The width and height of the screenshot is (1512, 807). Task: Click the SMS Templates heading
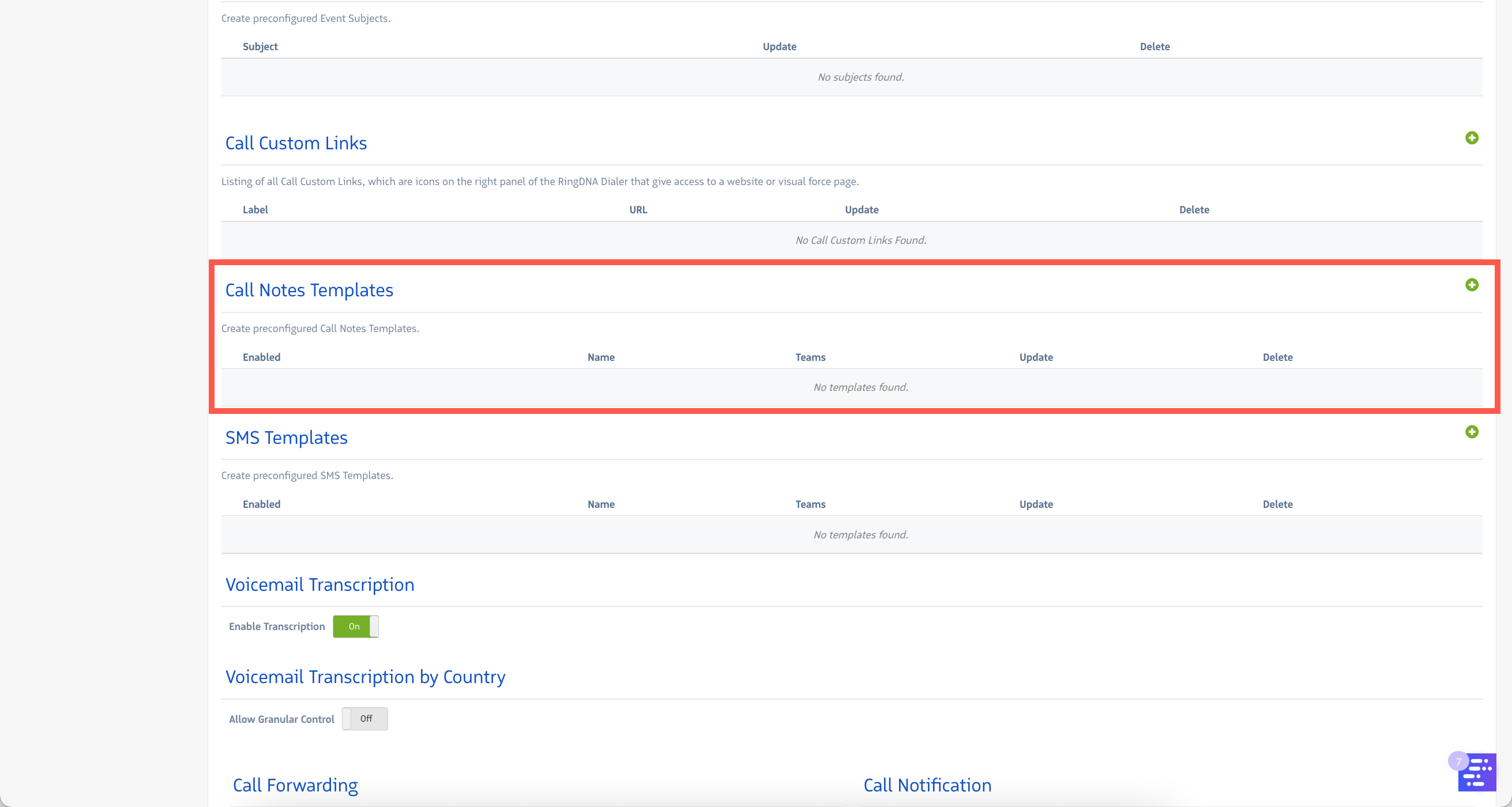tap(287, 438)
